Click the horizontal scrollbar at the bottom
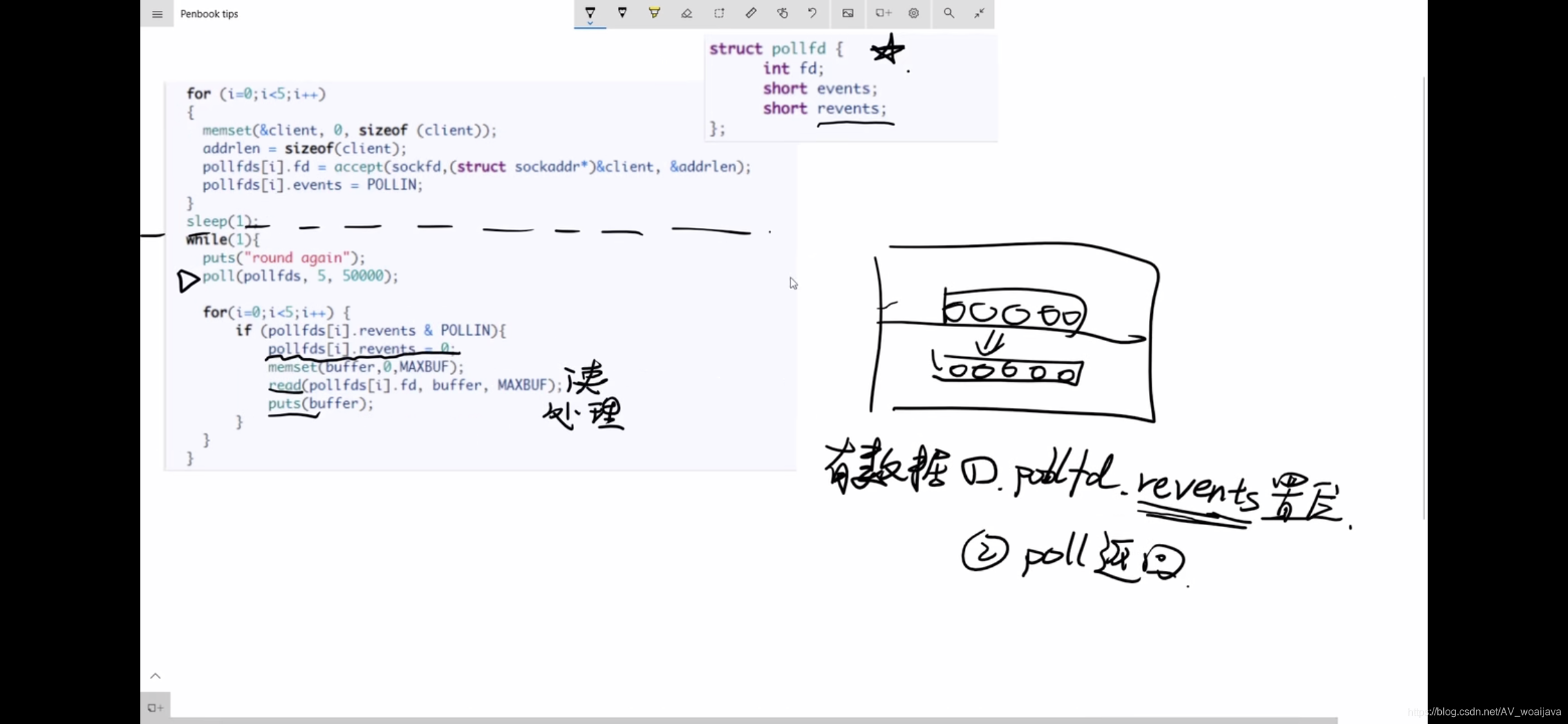Image resolution: width=1568 pixels, height=724 pixels. click(x=739, y=720)
